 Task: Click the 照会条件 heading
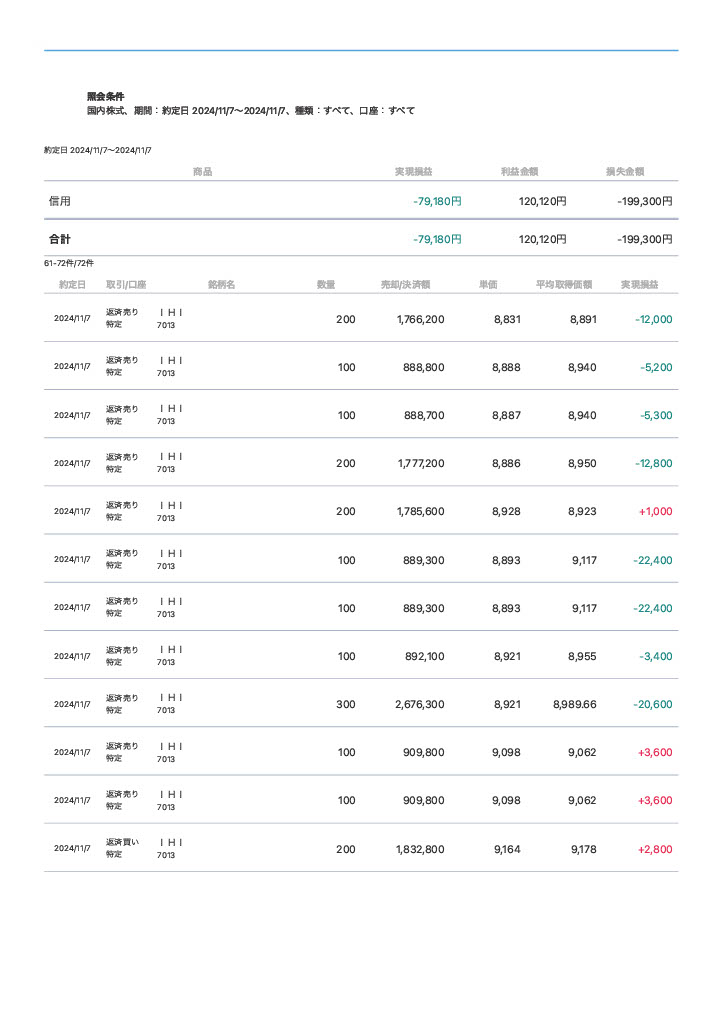pyautogui.click(x=105, y=97)
